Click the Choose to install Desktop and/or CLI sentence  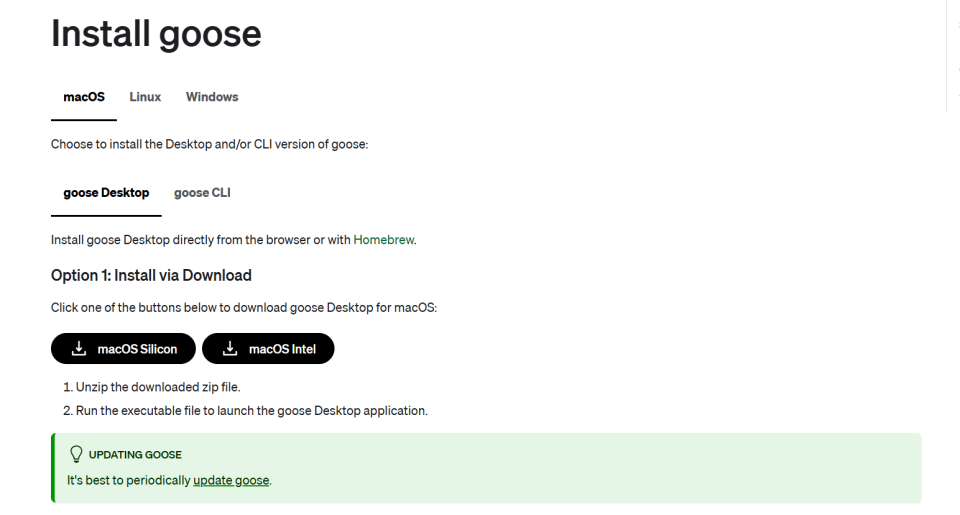[x=209, y=145]
